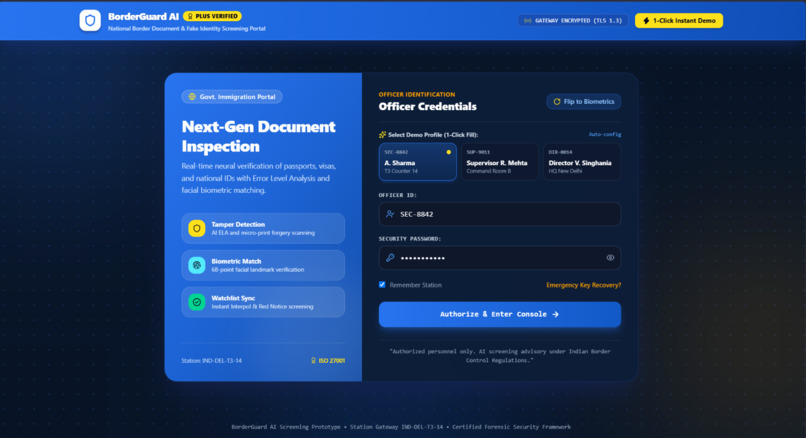Click the Gateway Encrypted (TLS 1.3) status pill
806x438 pixels.
click(573, 21)
